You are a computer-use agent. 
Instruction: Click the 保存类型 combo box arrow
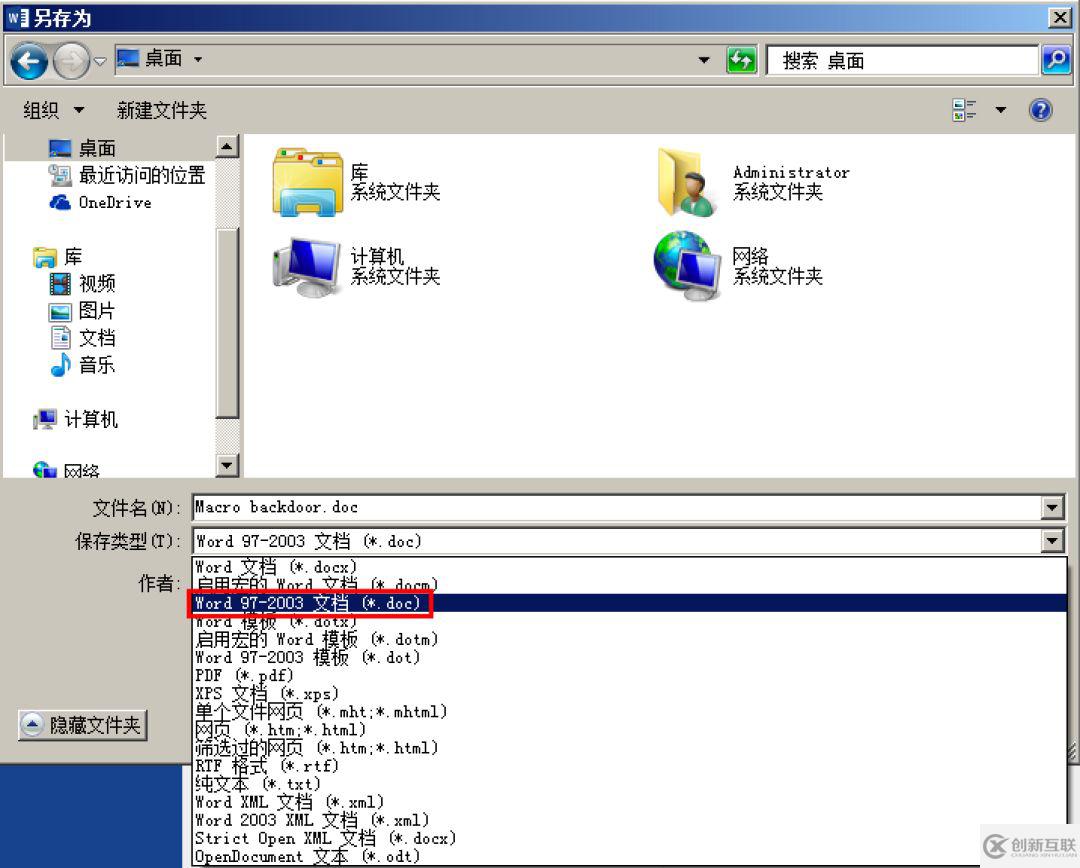pyautogui.click(x=1052, y=541)
